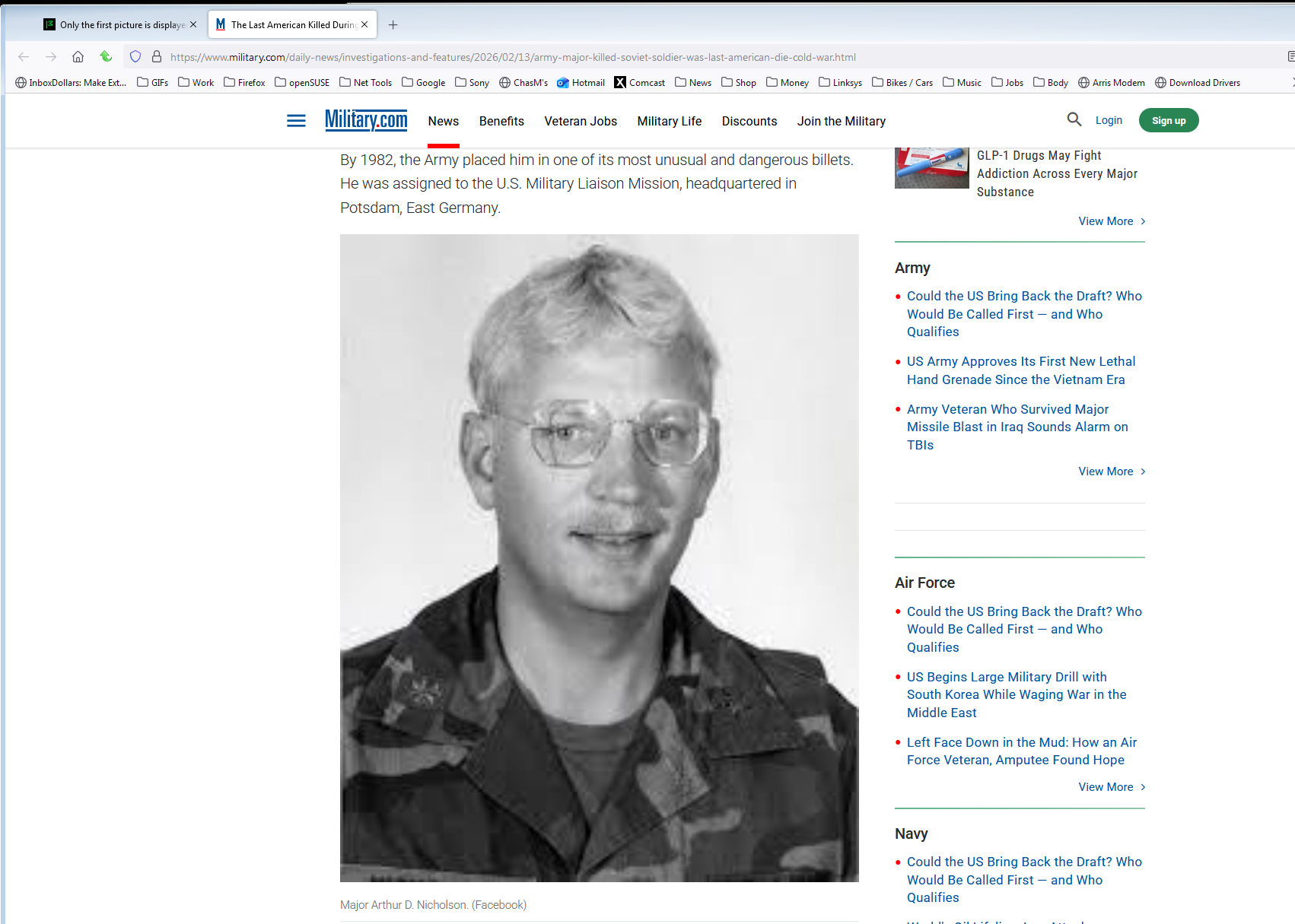
Task: Click the shield tracking protection icon
Action: 135,57
